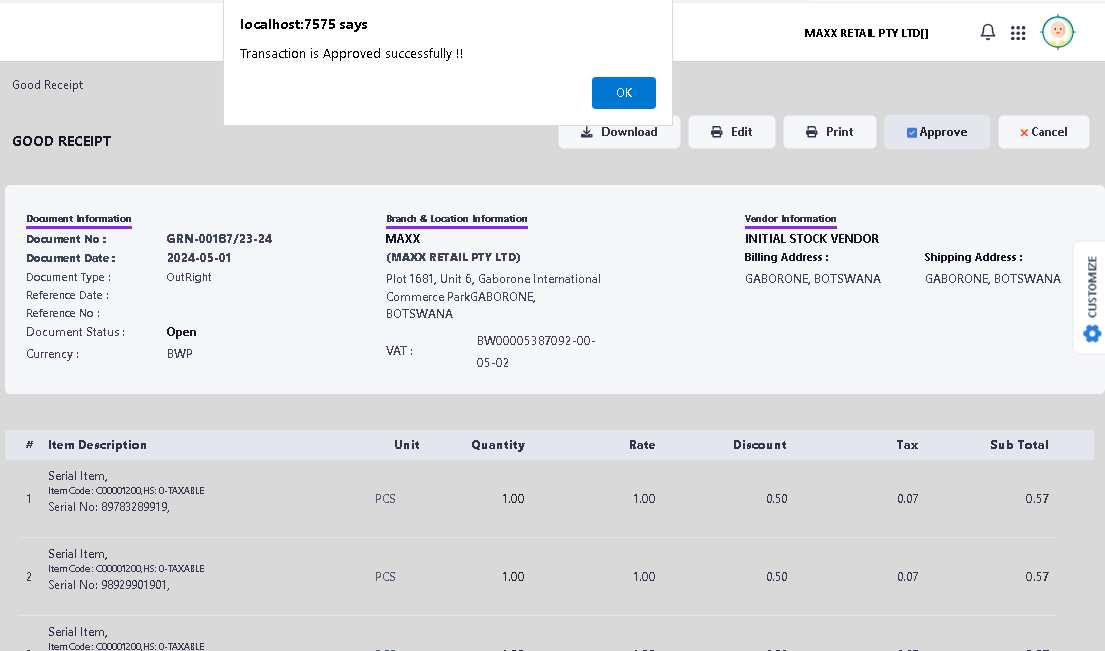This screenshot has height=651, width=1105.
Task: Click the notification bell icon
Action: [988, 32]
